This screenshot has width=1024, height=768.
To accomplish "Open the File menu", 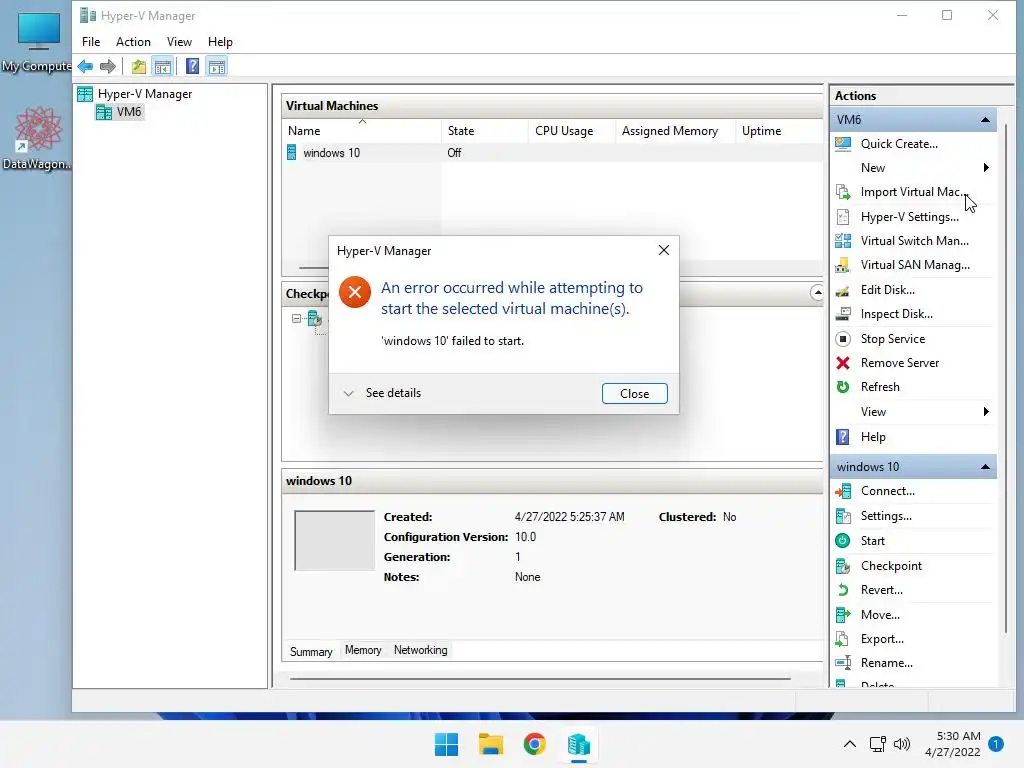I will 91,42.
